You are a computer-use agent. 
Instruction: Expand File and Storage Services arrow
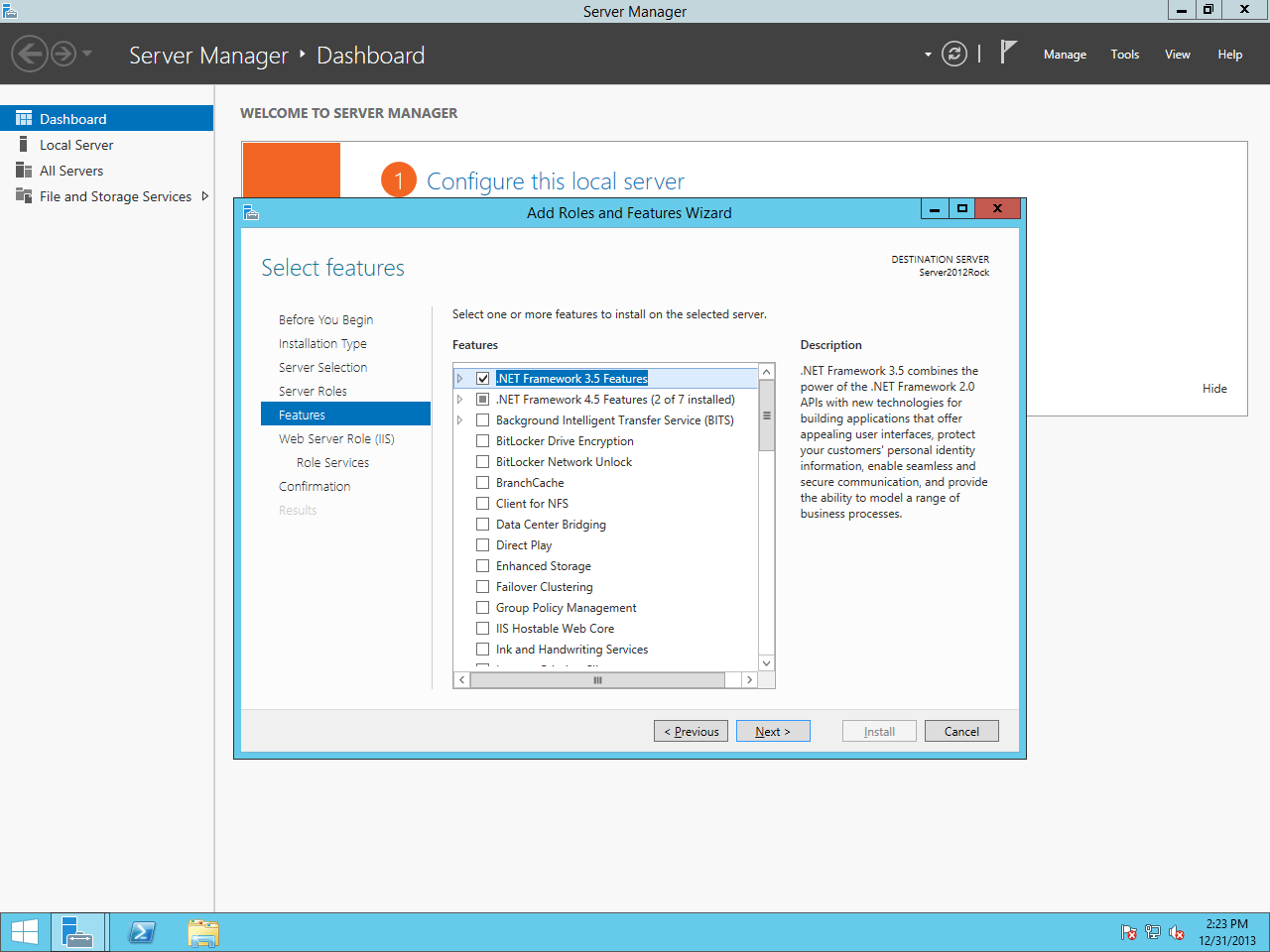tap(205, 196)
